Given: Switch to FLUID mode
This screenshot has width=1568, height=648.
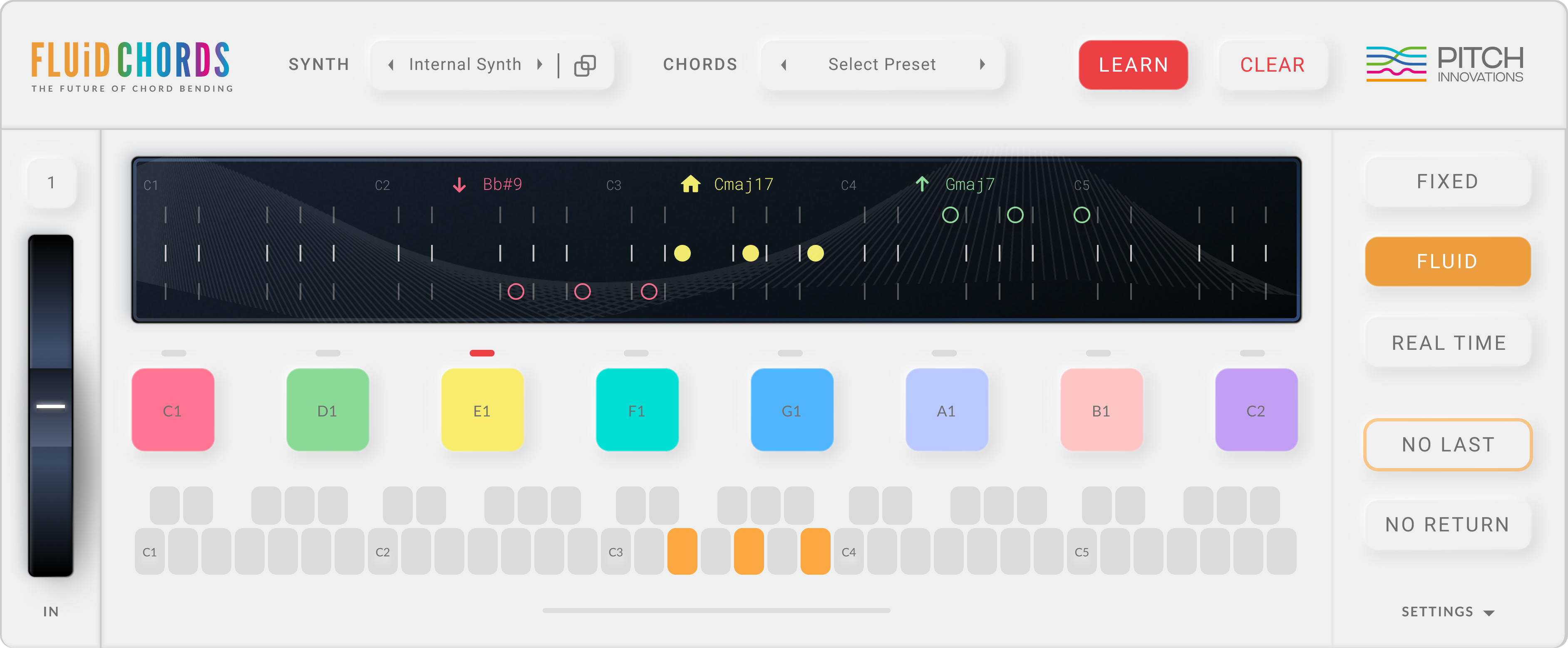Looking at the screenshot, I should click(x=1447, y=261).
